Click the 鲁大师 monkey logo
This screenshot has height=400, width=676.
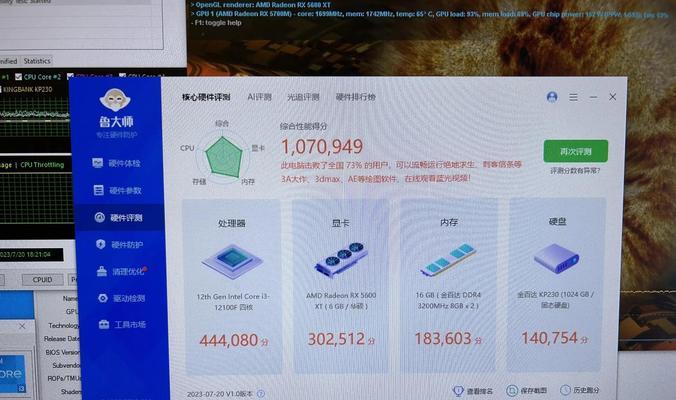(x=115, y=100)
